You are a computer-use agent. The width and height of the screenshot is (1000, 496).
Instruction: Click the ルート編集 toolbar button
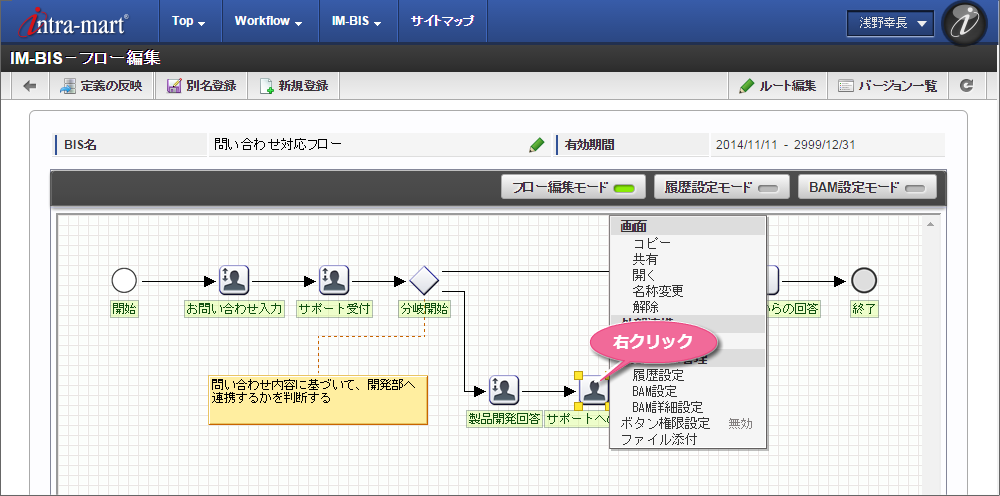[x=777, y=85]
